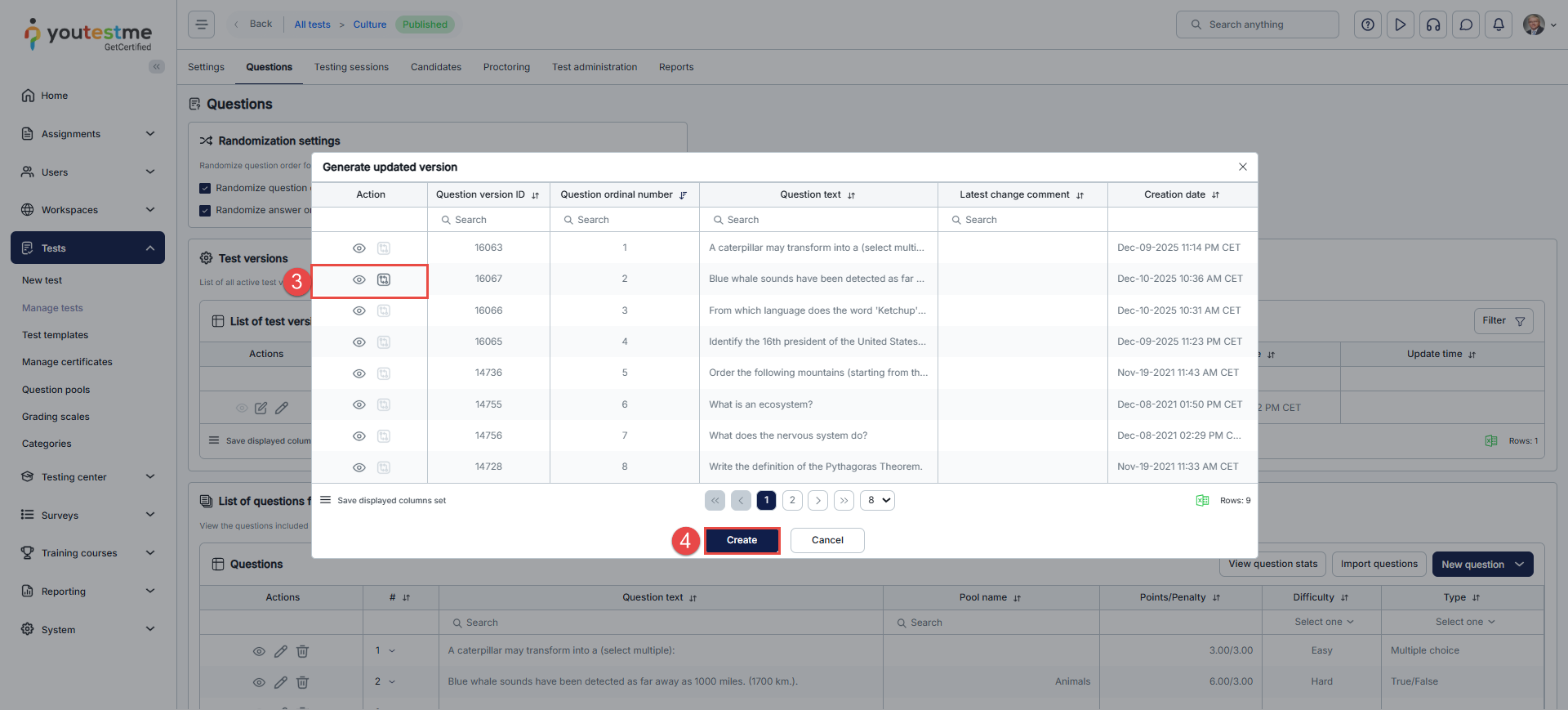Open the Proctoring tab
The height and width of the screenshot is (710, 1568).
point(506,67)
